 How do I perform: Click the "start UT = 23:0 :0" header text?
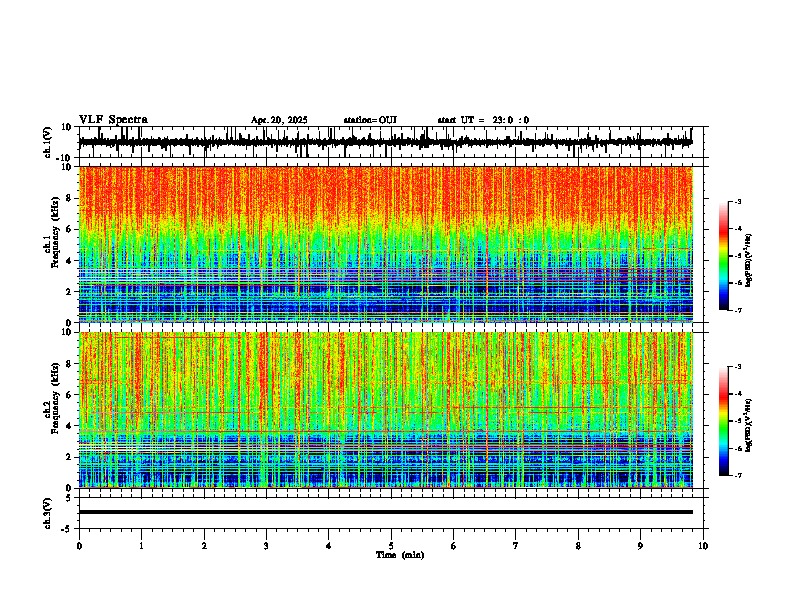pos(483,120)
